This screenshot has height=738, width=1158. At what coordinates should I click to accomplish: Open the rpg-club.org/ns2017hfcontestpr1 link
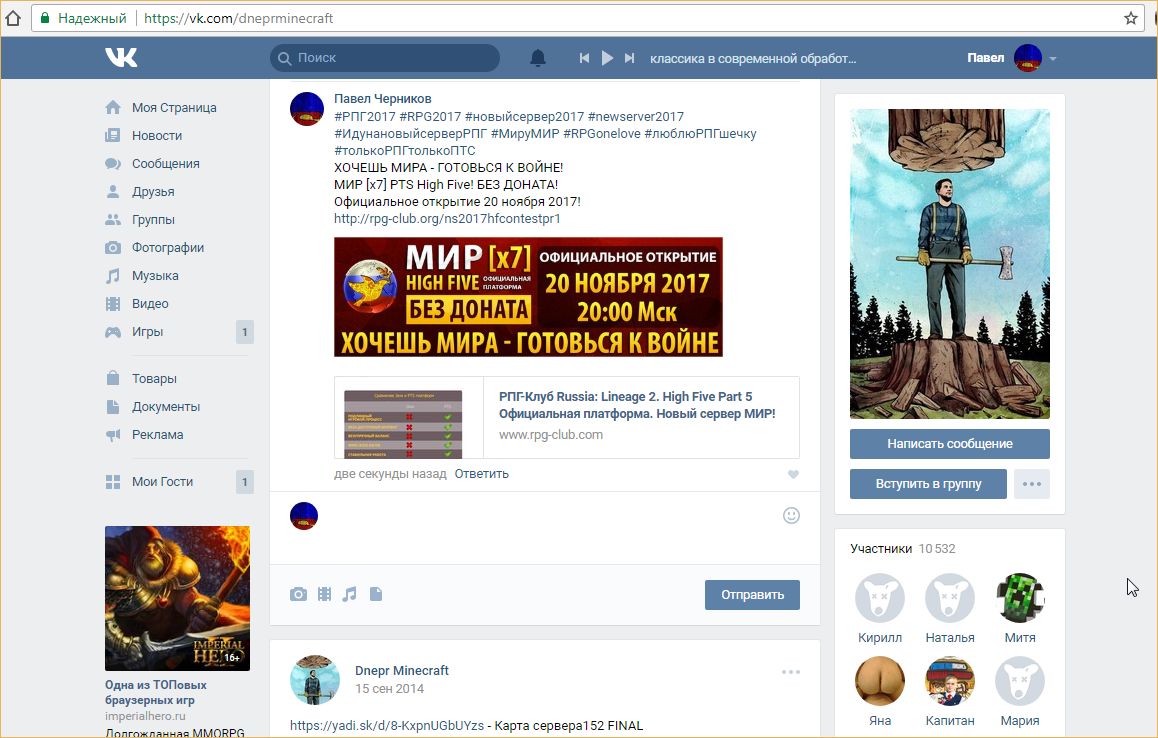pos(448,219)
